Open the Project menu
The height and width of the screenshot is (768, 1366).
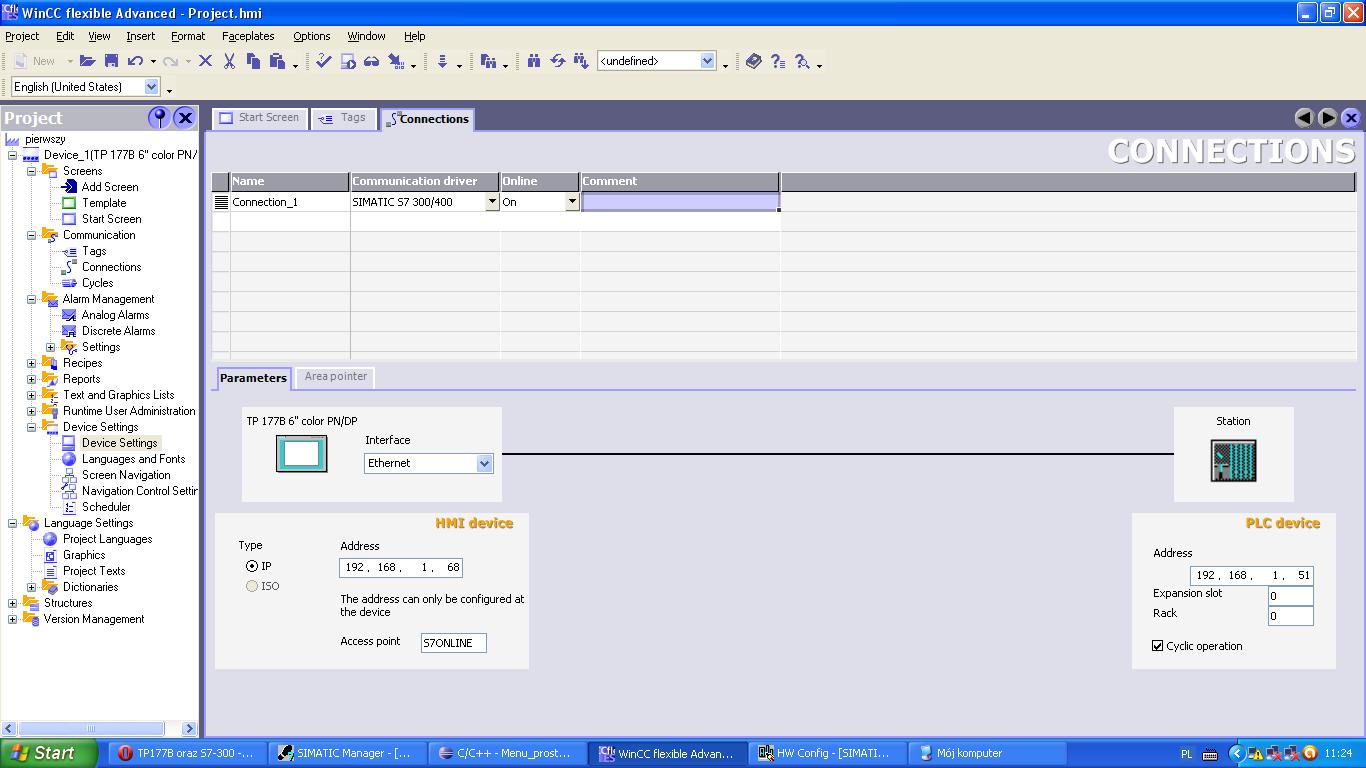(22, 36)
